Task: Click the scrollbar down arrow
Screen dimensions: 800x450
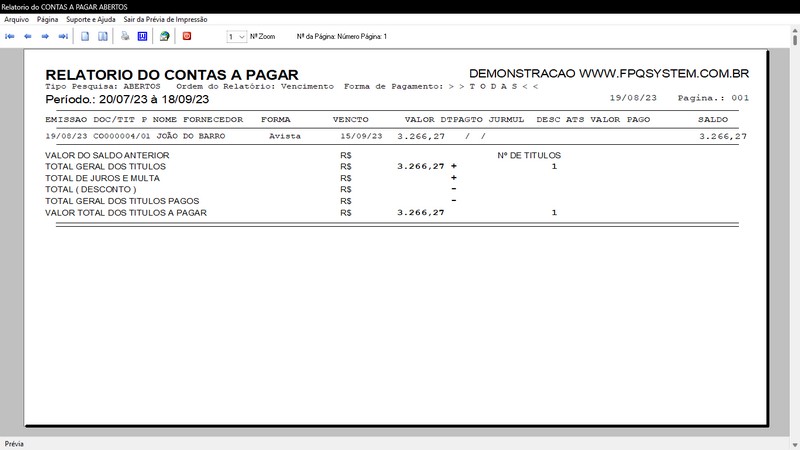Action: coord(795,445)
